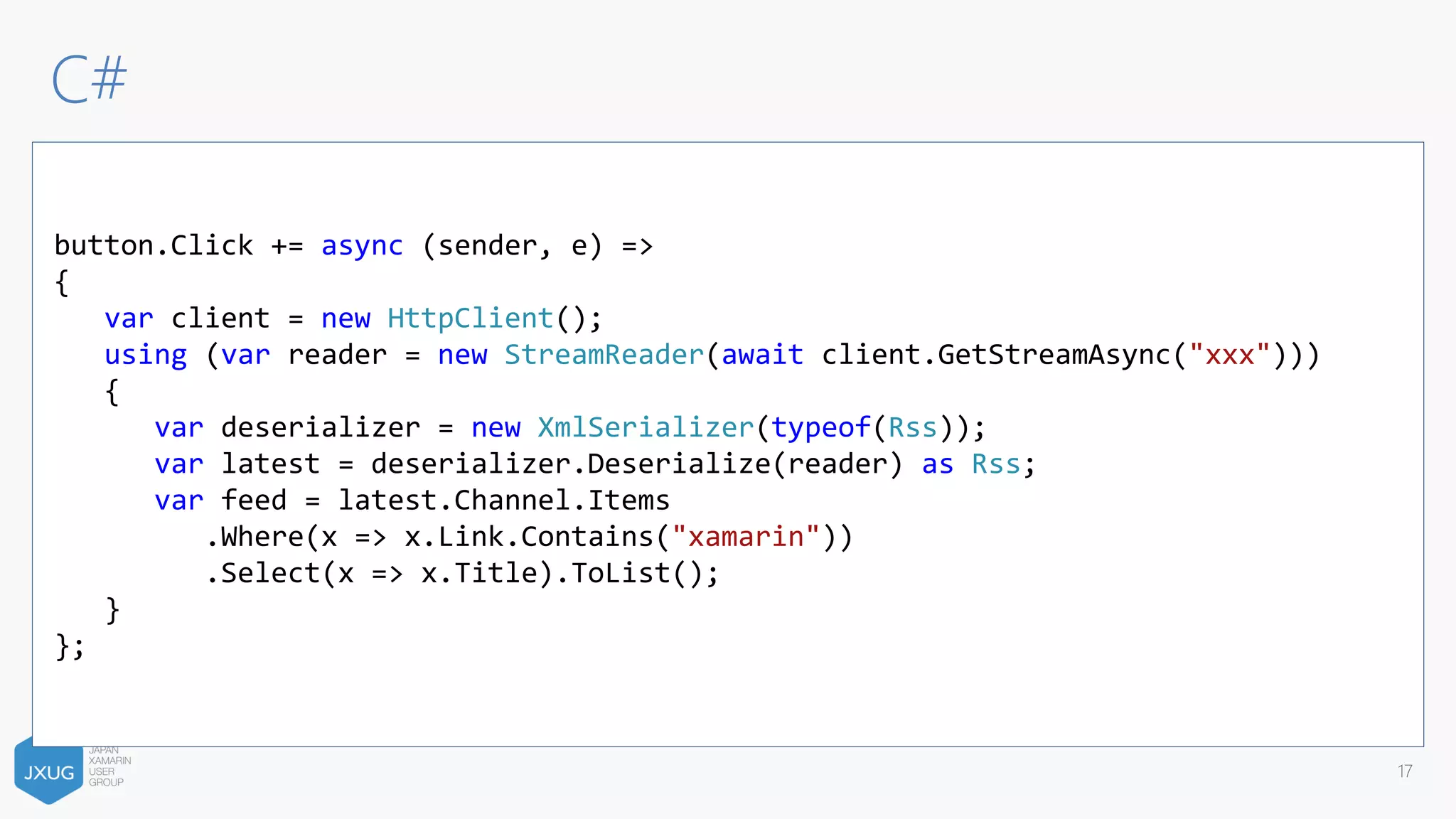This screenshot has width=1456, height=819.
Task: Click the '.ToList();' call
Action: (638, 573)
